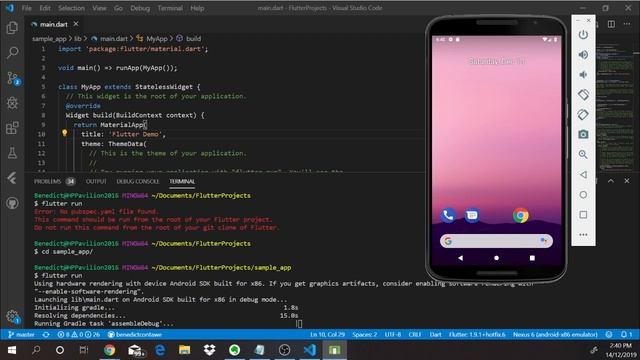Open the View menu
640x360 pixels.
tap(99, 8)
